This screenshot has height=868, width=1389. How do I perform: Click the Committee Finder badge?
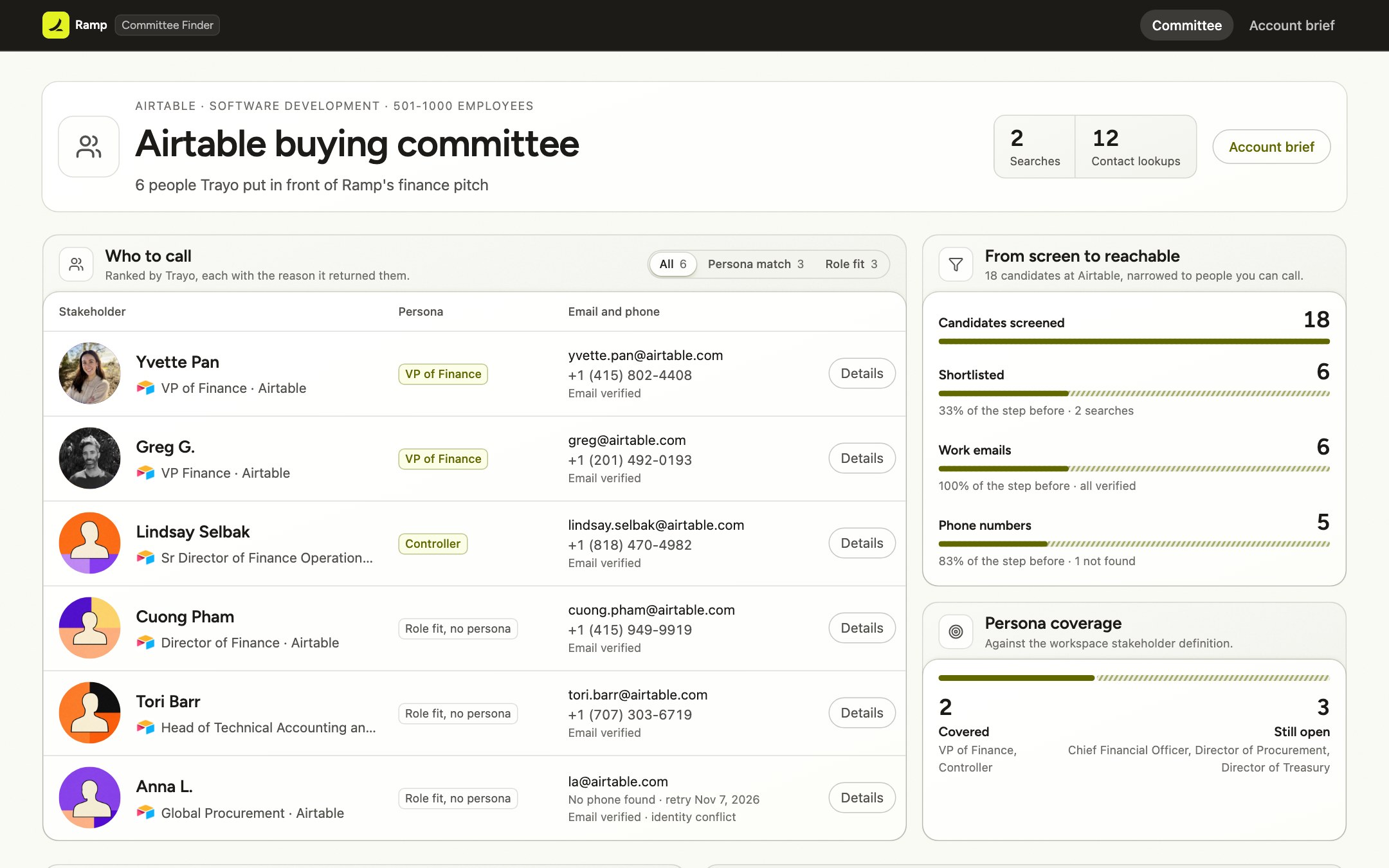click(x=167, y=25)
